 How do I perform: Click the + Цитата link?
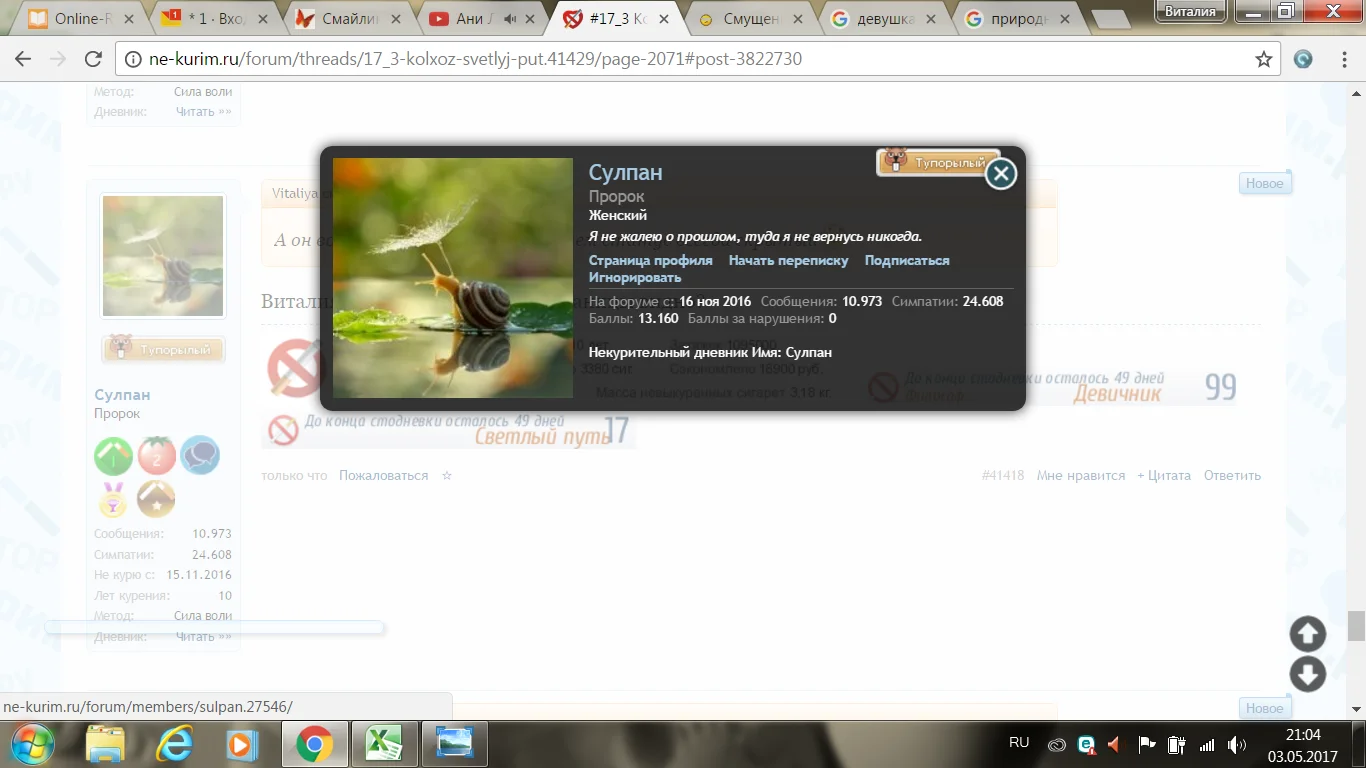point(1164,476)
